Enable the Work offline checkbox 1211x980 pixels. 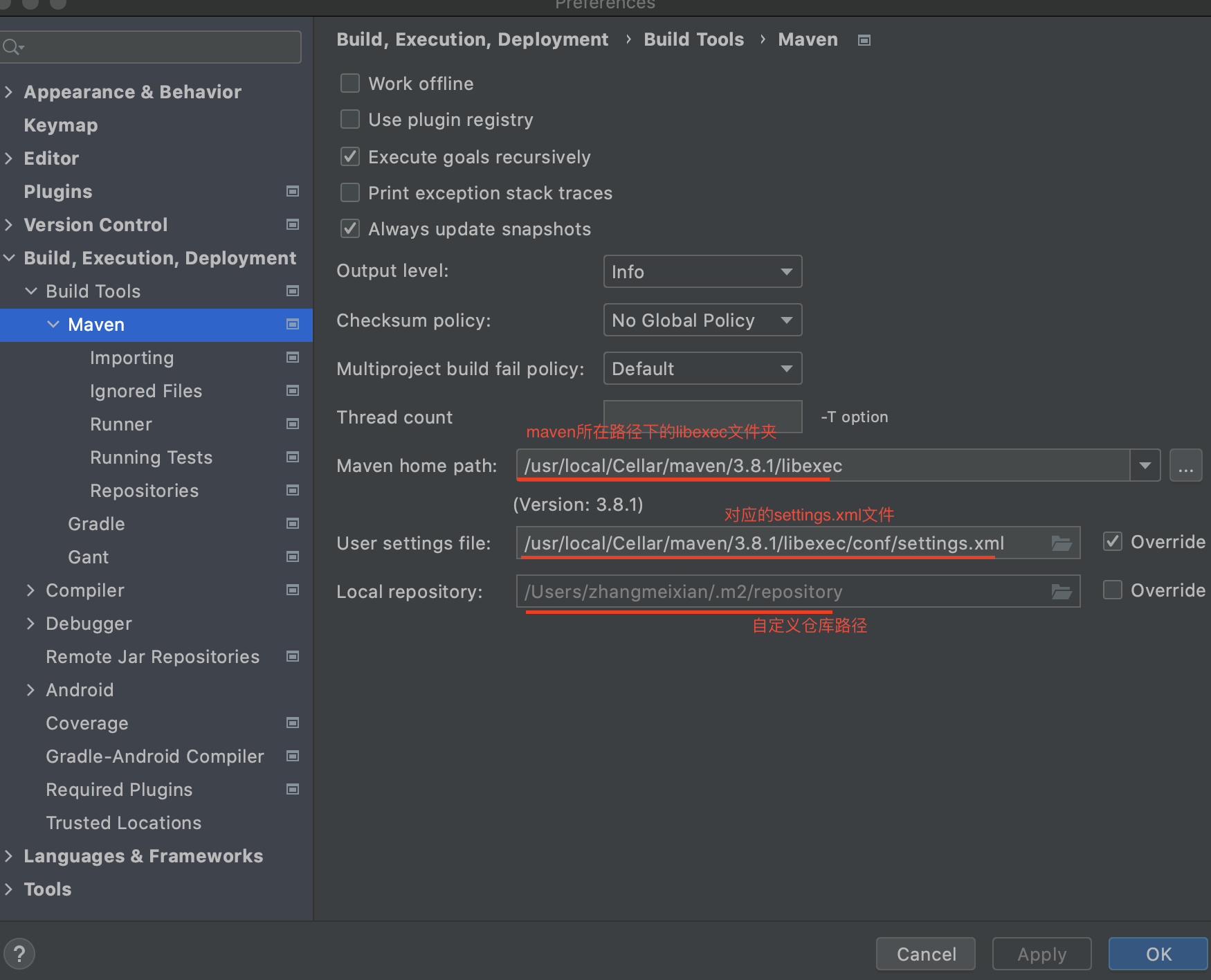point(350,84)
